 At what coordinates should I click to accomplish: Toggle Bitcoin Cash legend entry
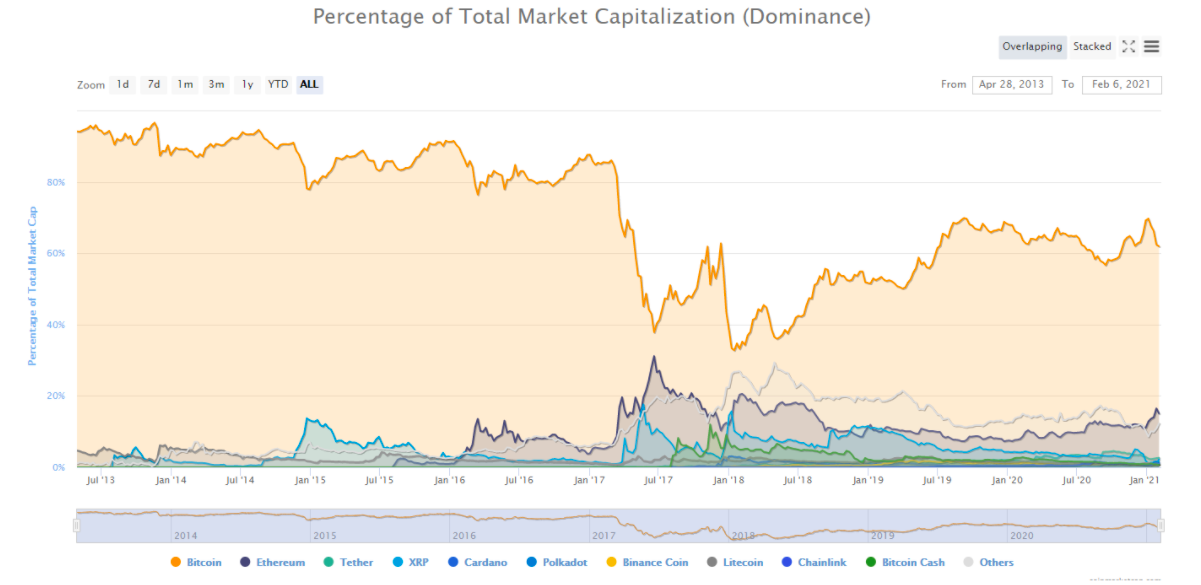tap(905, 563)
